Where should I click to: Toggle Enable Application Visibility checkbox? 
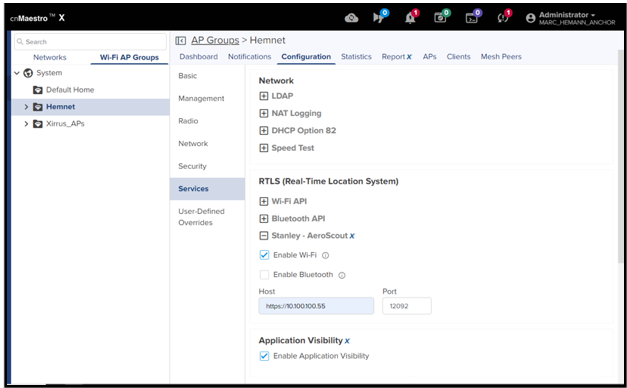click(x=264, y=356)
